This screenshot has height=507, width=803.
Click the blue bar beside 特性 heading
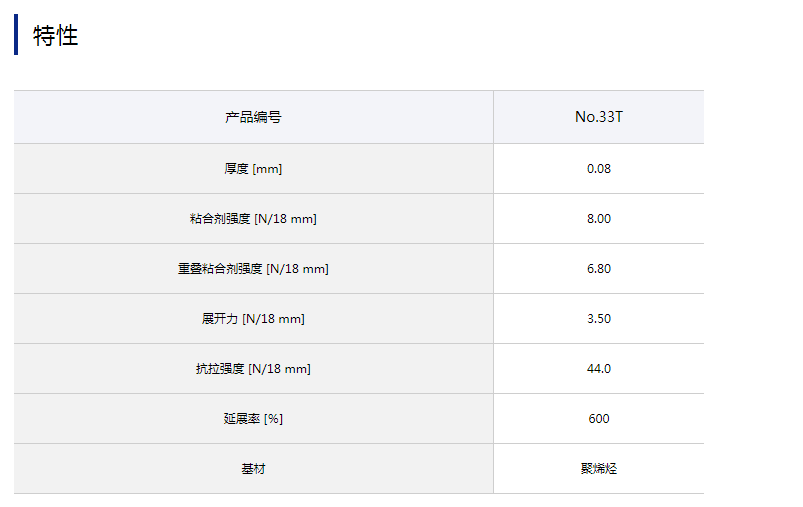click(x=16, y=35)
